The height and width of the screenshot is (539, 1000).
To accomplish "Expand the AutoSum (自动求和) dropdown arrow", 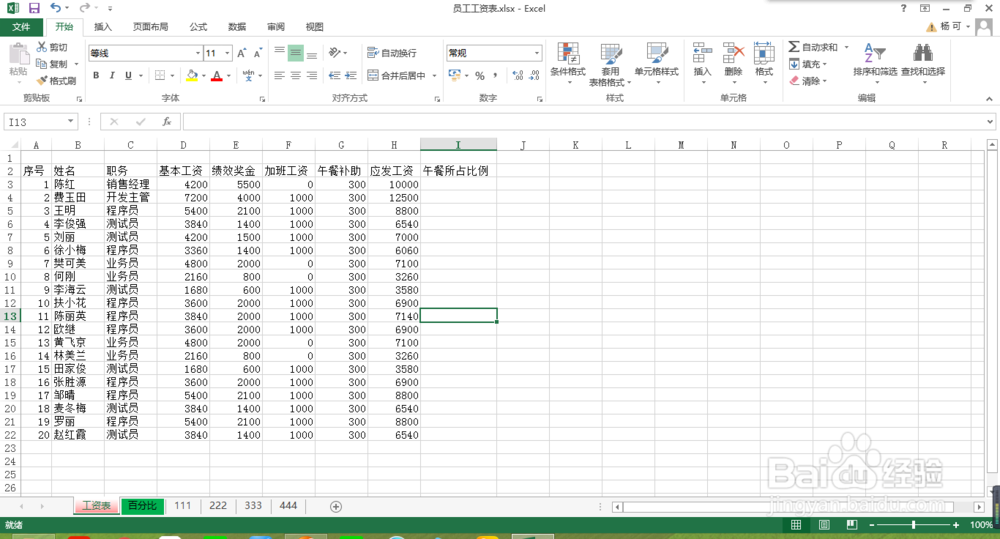I will 847,47.
